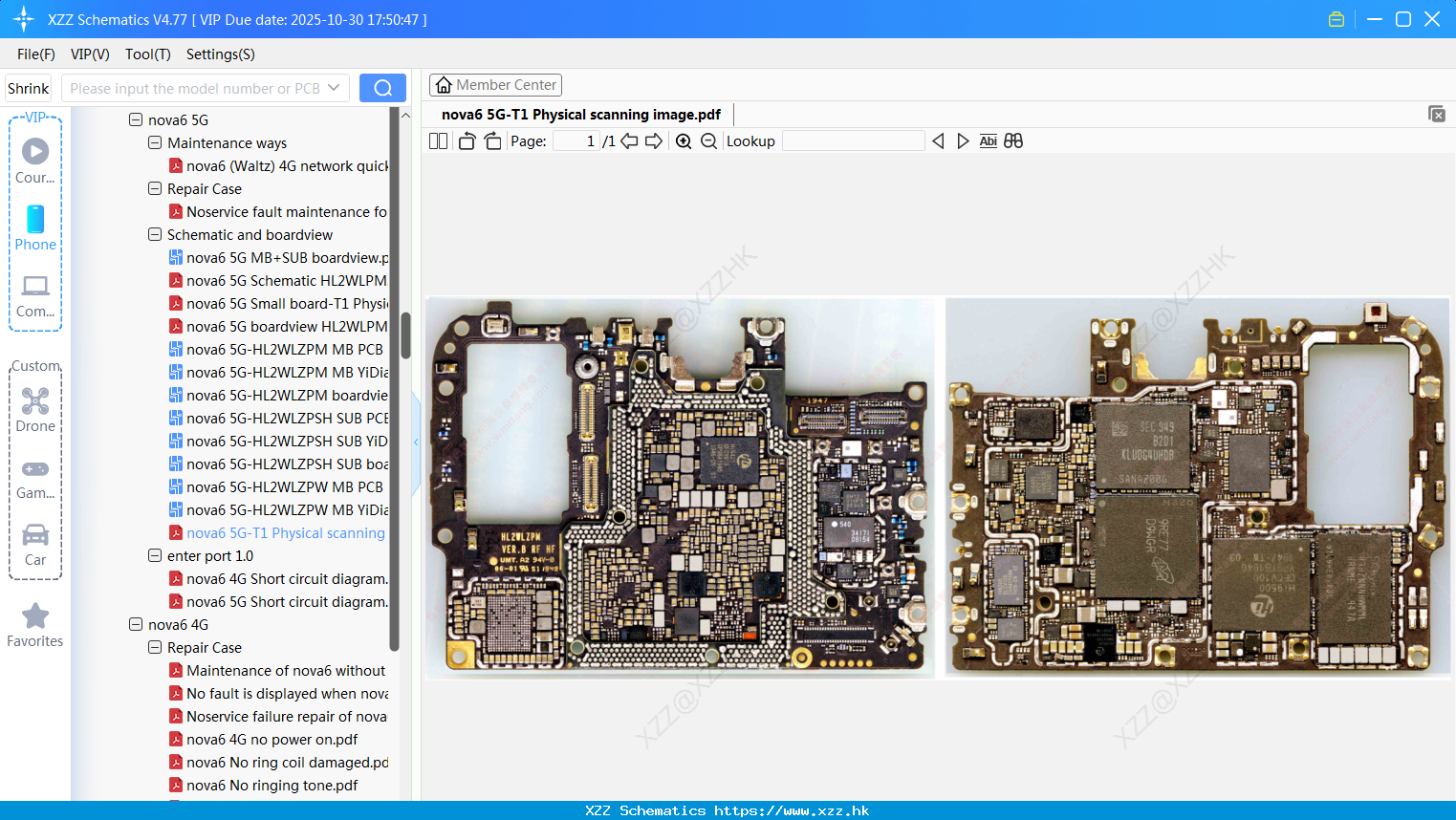Collapse Repair Case node under nova6 4G
1456x820 pixels.
[x=155, y=647]
